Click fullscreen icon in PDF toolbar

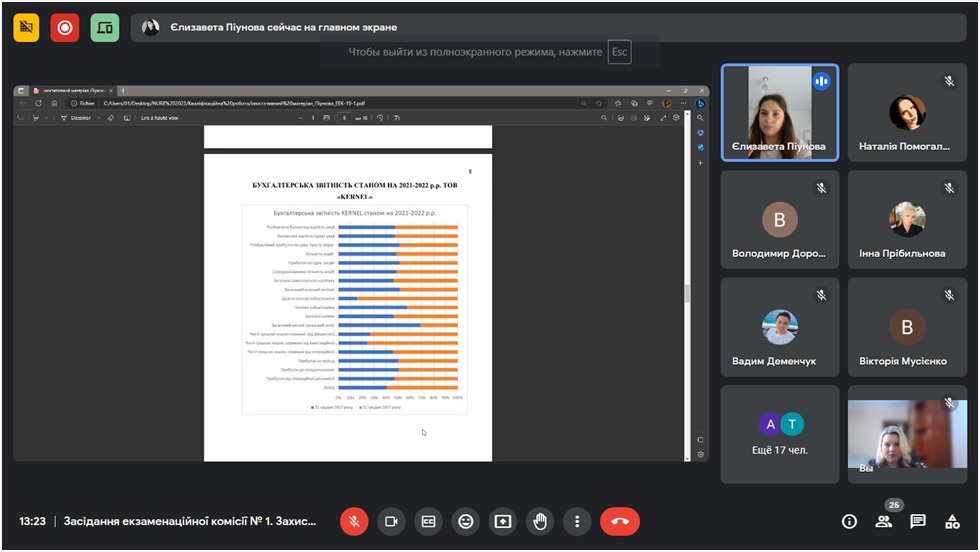(663, 118)
